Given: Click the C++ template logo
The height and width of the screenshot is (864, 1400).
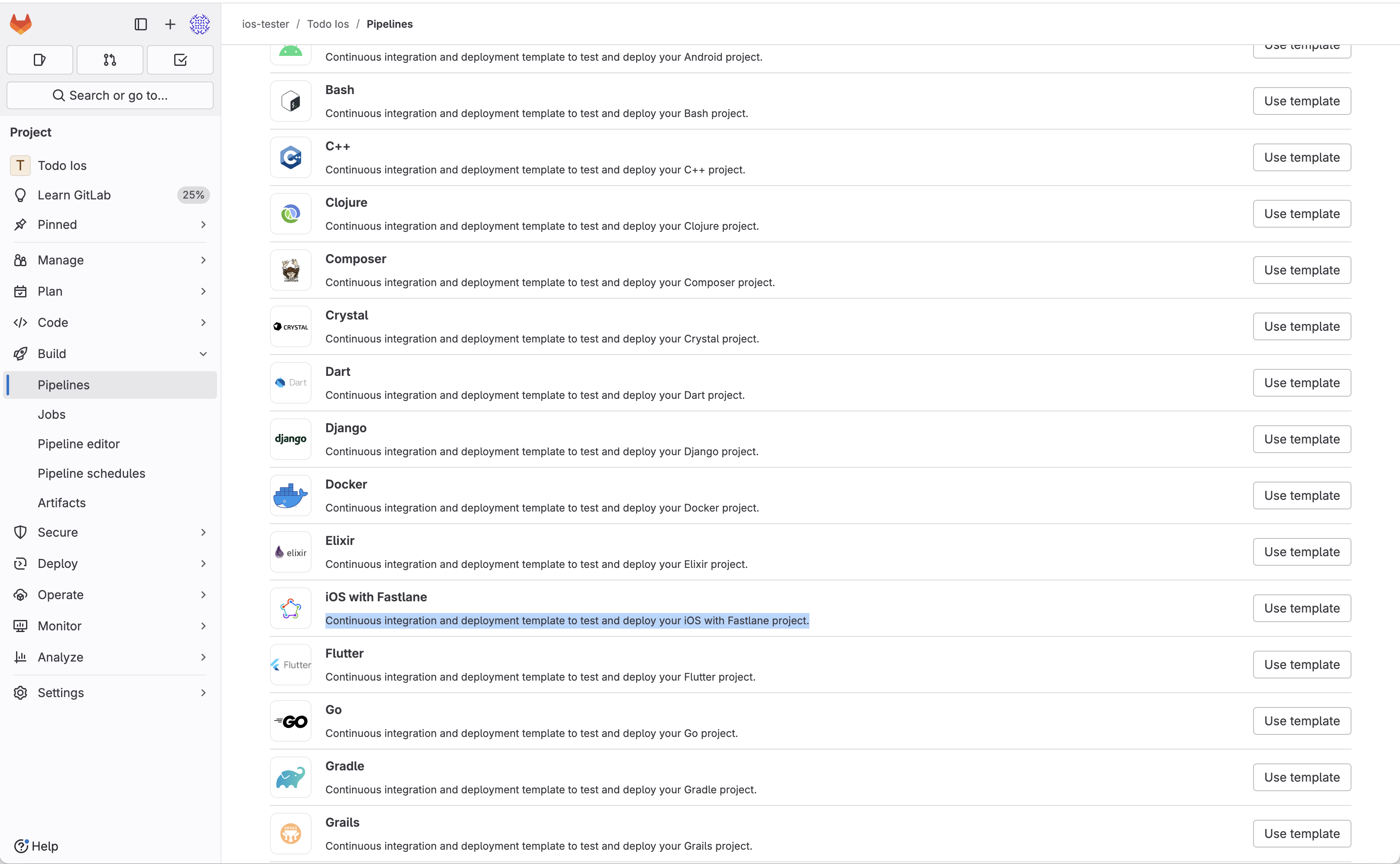Looking at the screenshot, I should 291,158.
